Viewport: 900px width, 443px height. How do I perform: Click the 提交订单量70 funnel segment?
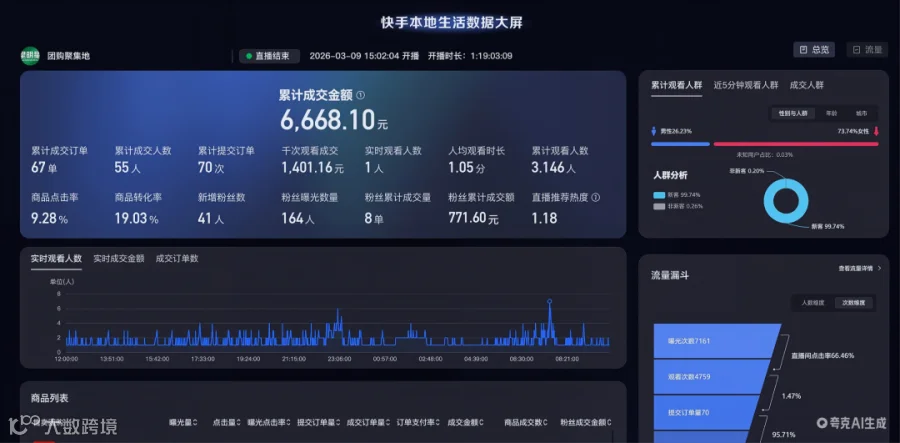pyautogui.click(x=709, y=413)
